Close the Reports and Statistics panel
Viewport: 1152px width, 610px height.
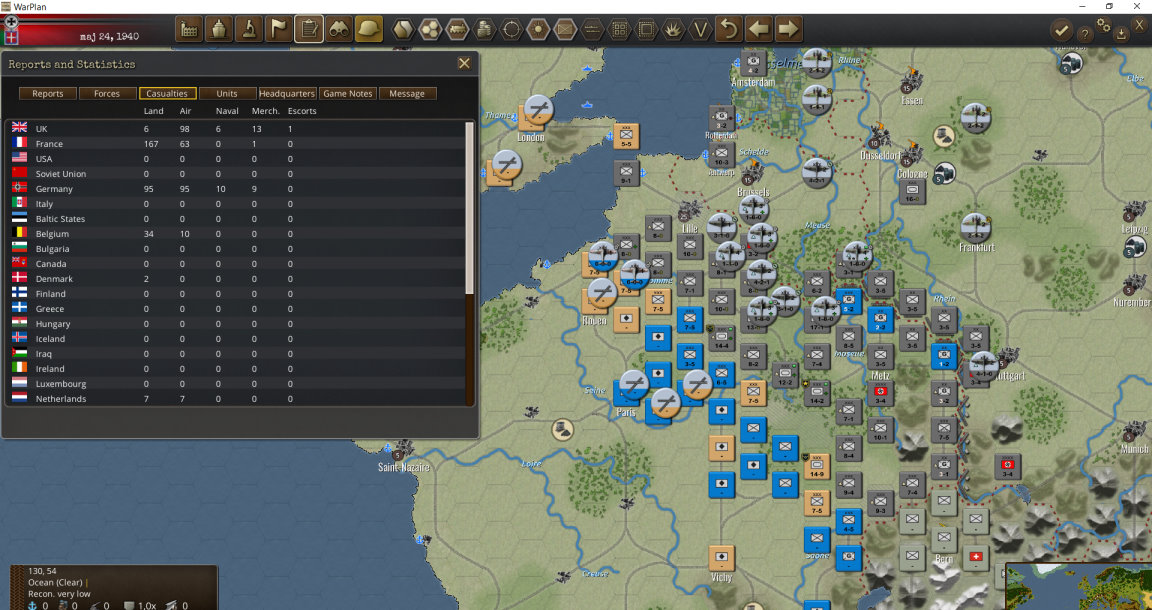464,64
